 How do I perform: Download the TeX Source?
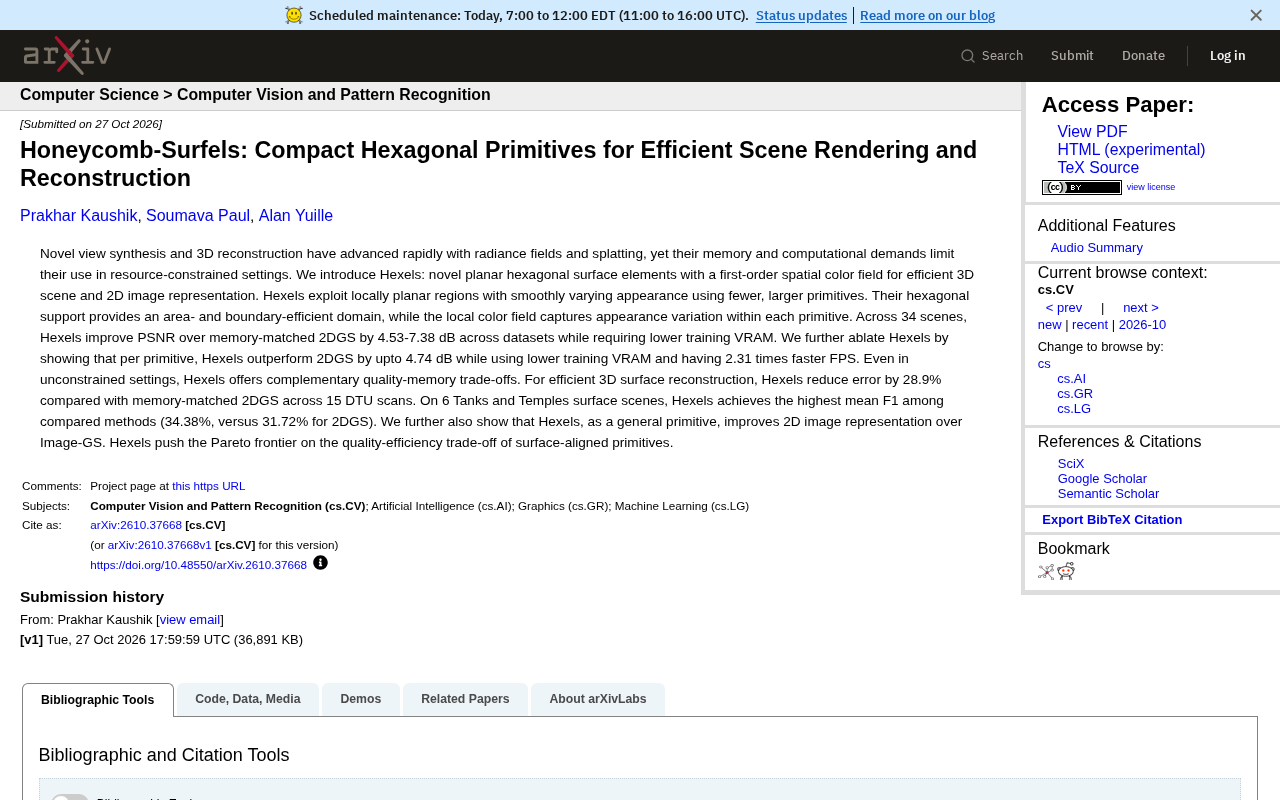pos(1098,168)
